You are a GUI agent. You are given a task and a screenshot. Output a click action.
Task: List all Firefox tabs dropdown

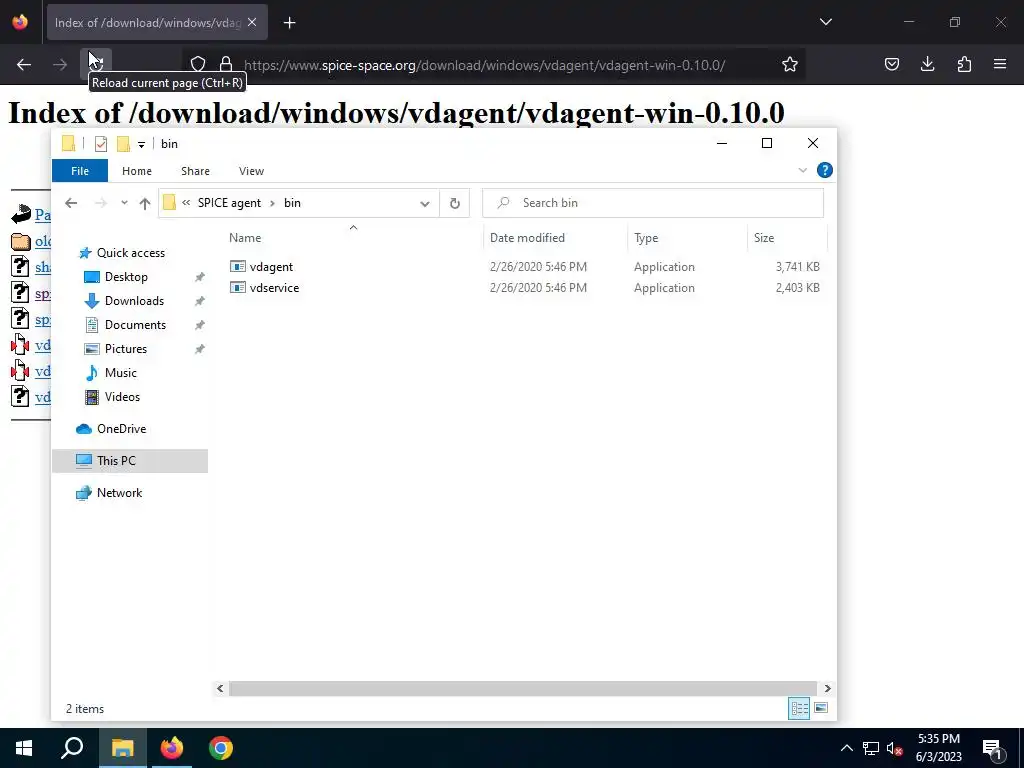(825, 22)
